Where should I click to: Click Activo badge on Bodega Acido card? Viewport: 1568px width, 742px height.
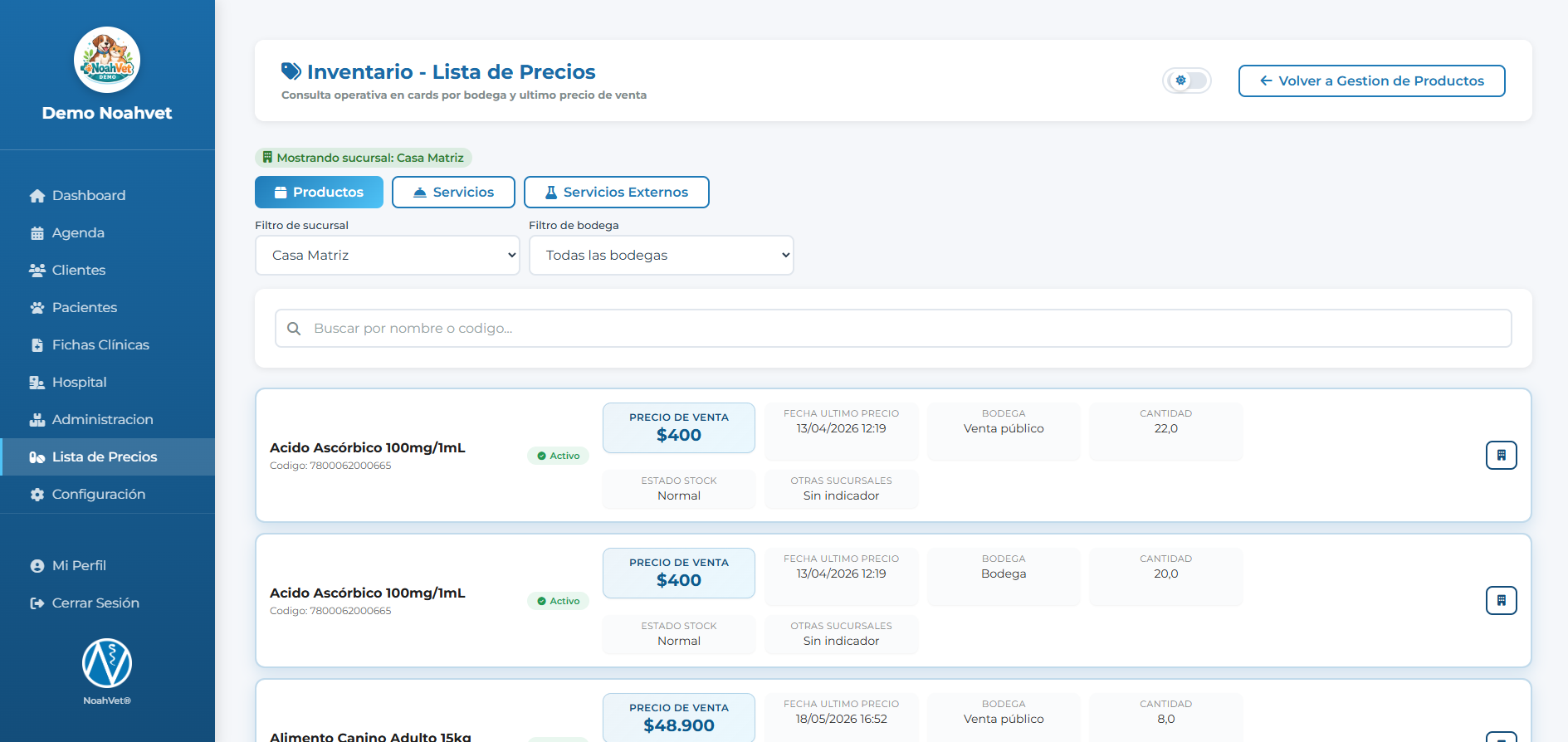pyautogui.click(x=558, y=601)
